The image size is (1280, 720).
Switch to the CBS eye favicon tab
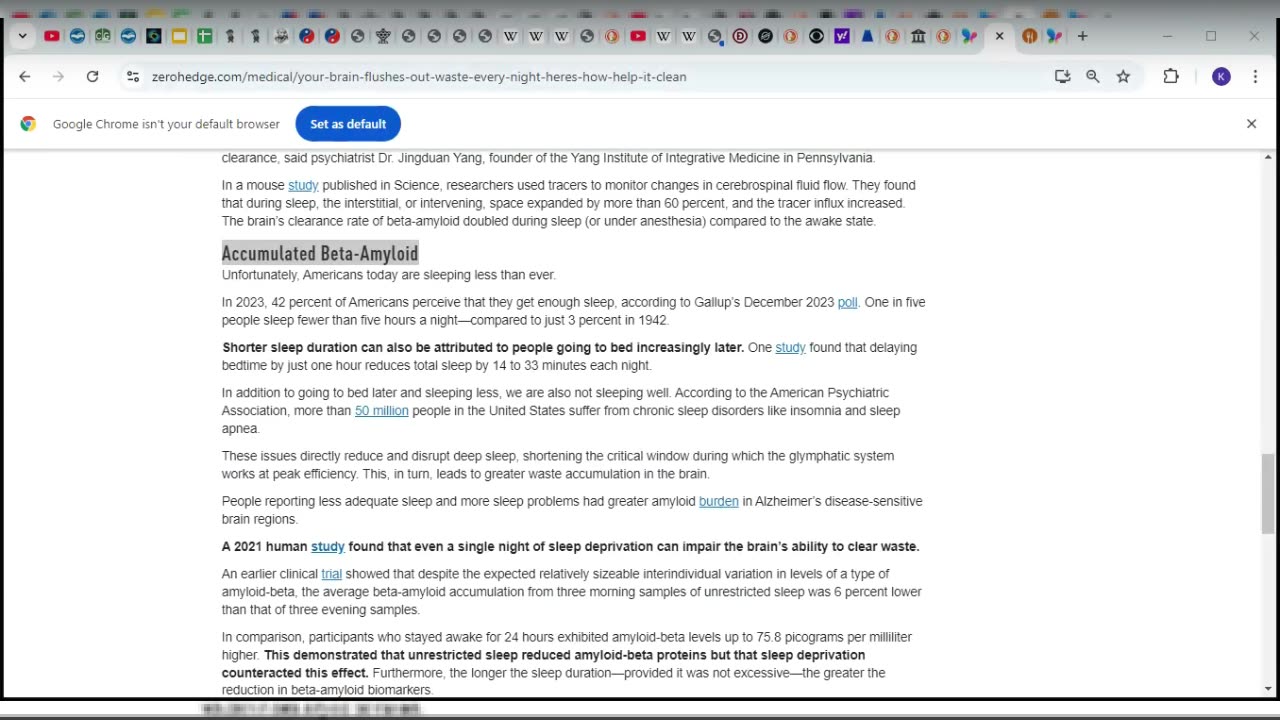[x=816, y=36]
